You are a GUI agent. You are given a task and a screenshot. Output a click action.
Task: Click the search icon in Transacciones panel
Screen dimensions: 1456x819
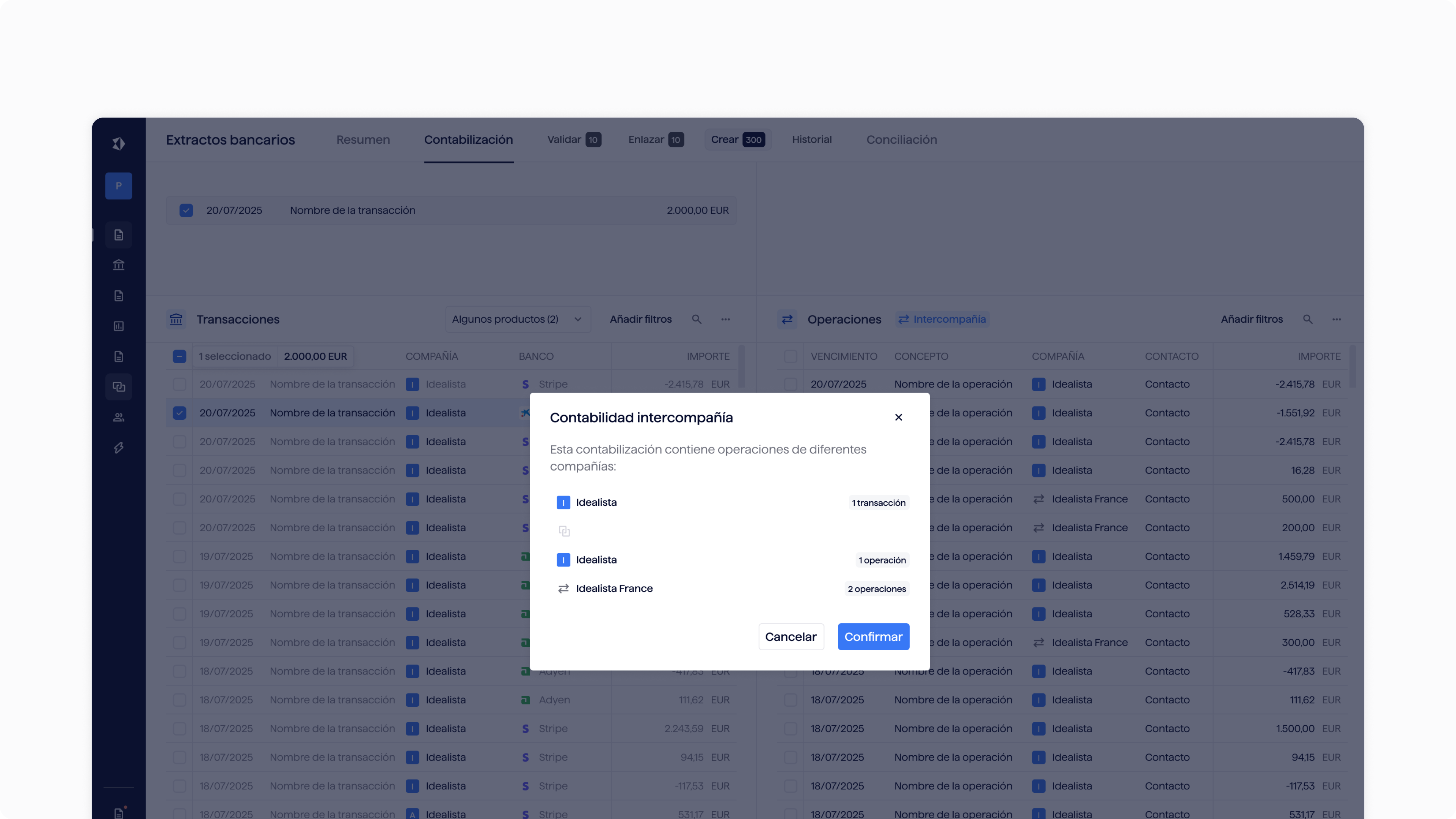pos(697,319)
